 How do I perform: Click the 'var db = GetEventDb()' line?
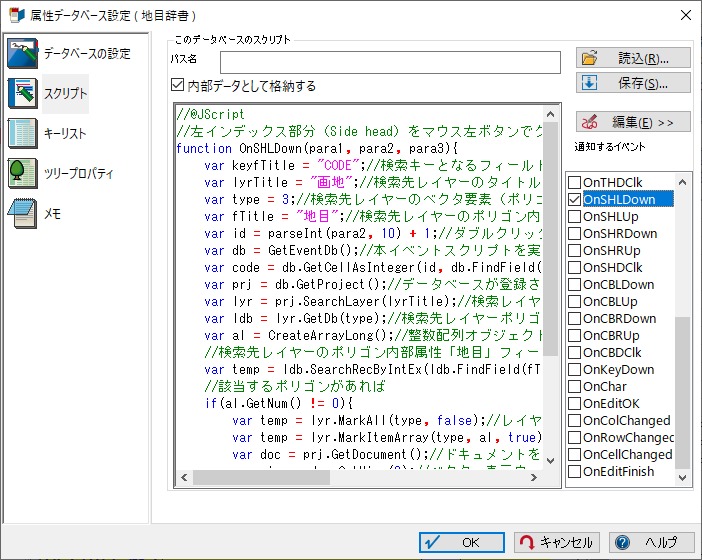click(x=373, y=250)
